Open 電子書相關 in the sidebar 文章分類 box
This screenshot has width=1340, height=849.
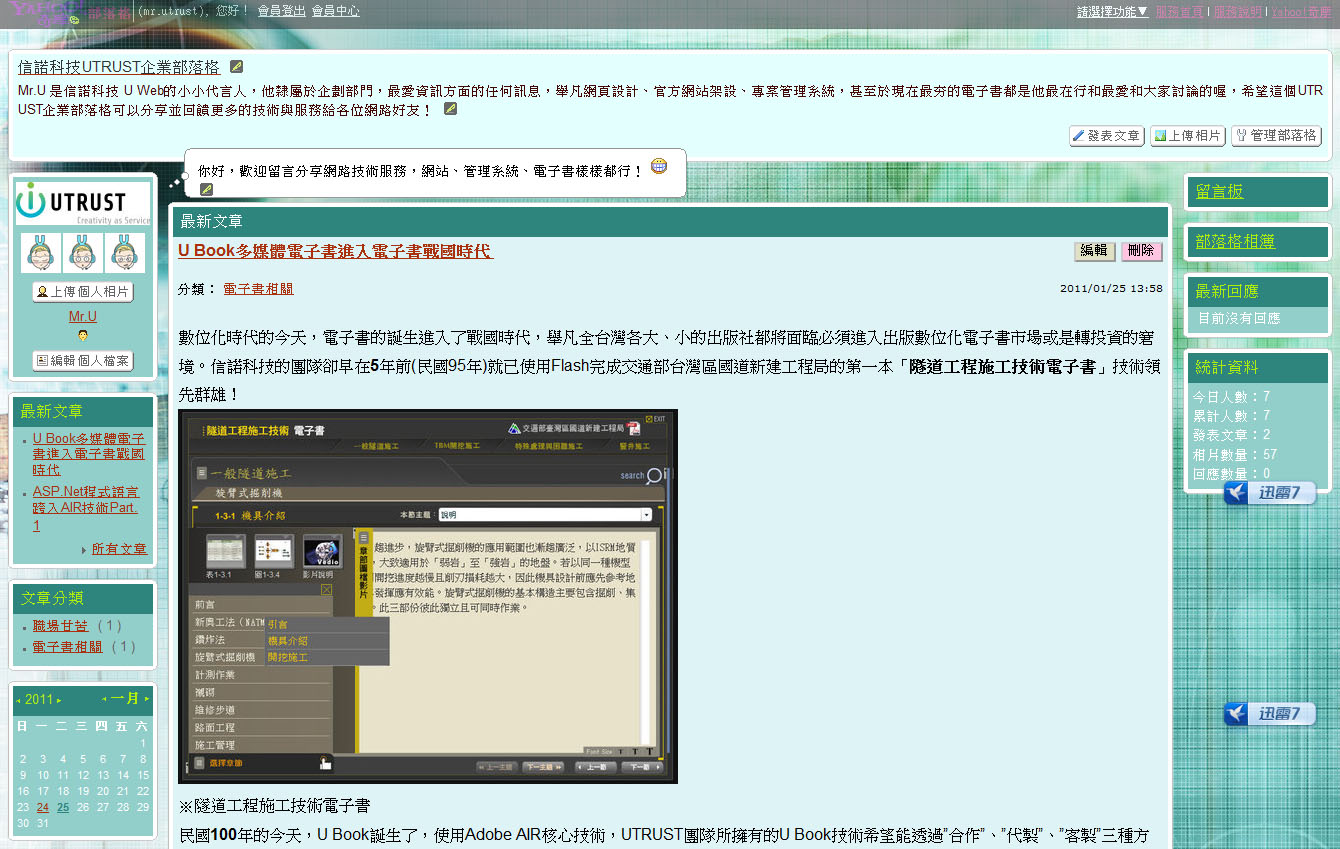coord(67,647)
